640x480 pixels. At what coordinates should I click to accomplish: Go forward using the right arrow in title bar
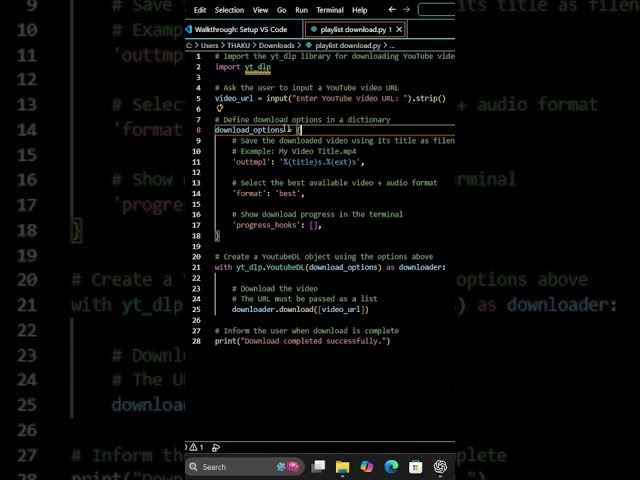(407, 9)
